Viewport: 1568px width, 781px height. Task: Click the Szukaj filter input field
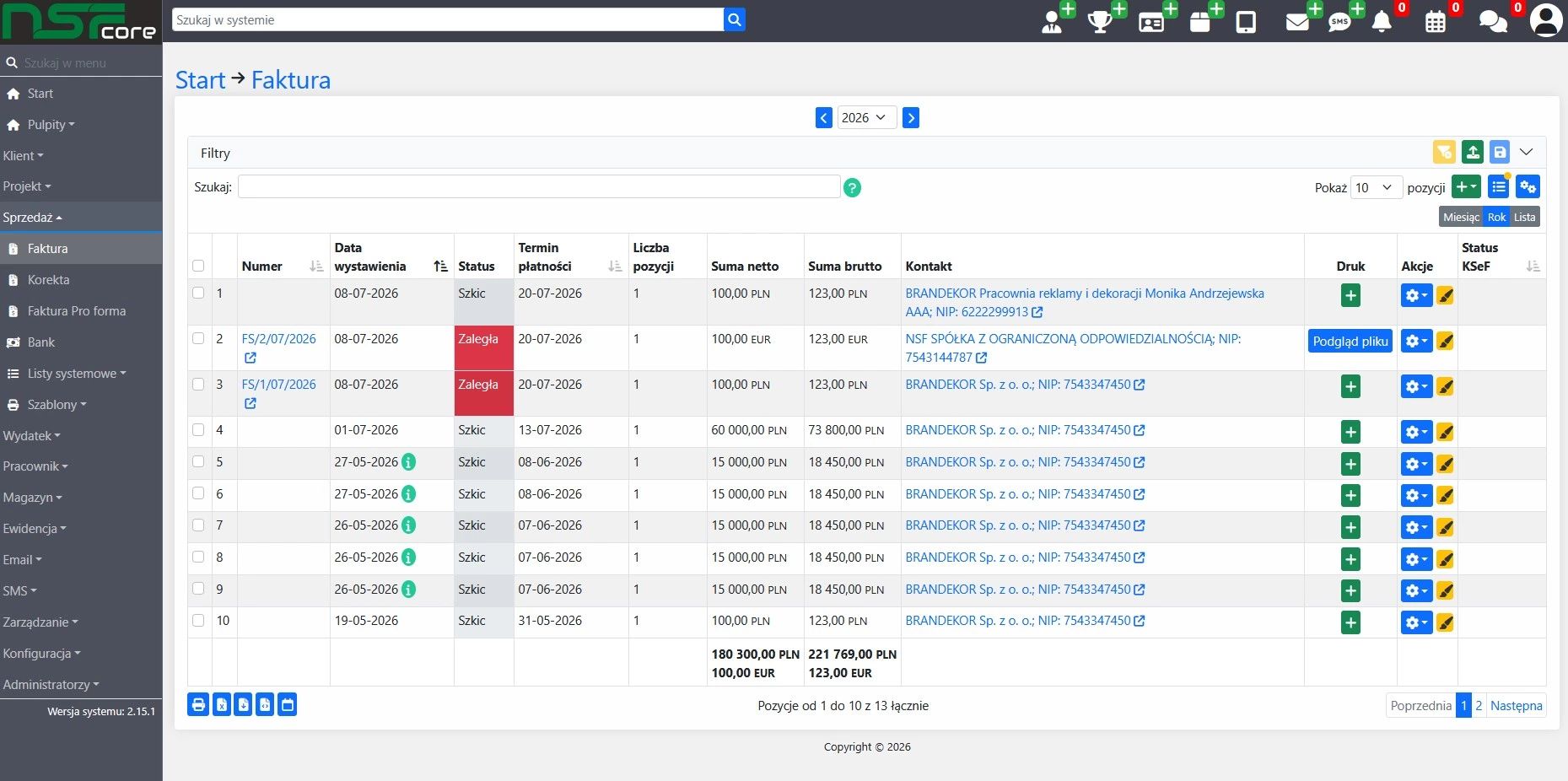539,186
